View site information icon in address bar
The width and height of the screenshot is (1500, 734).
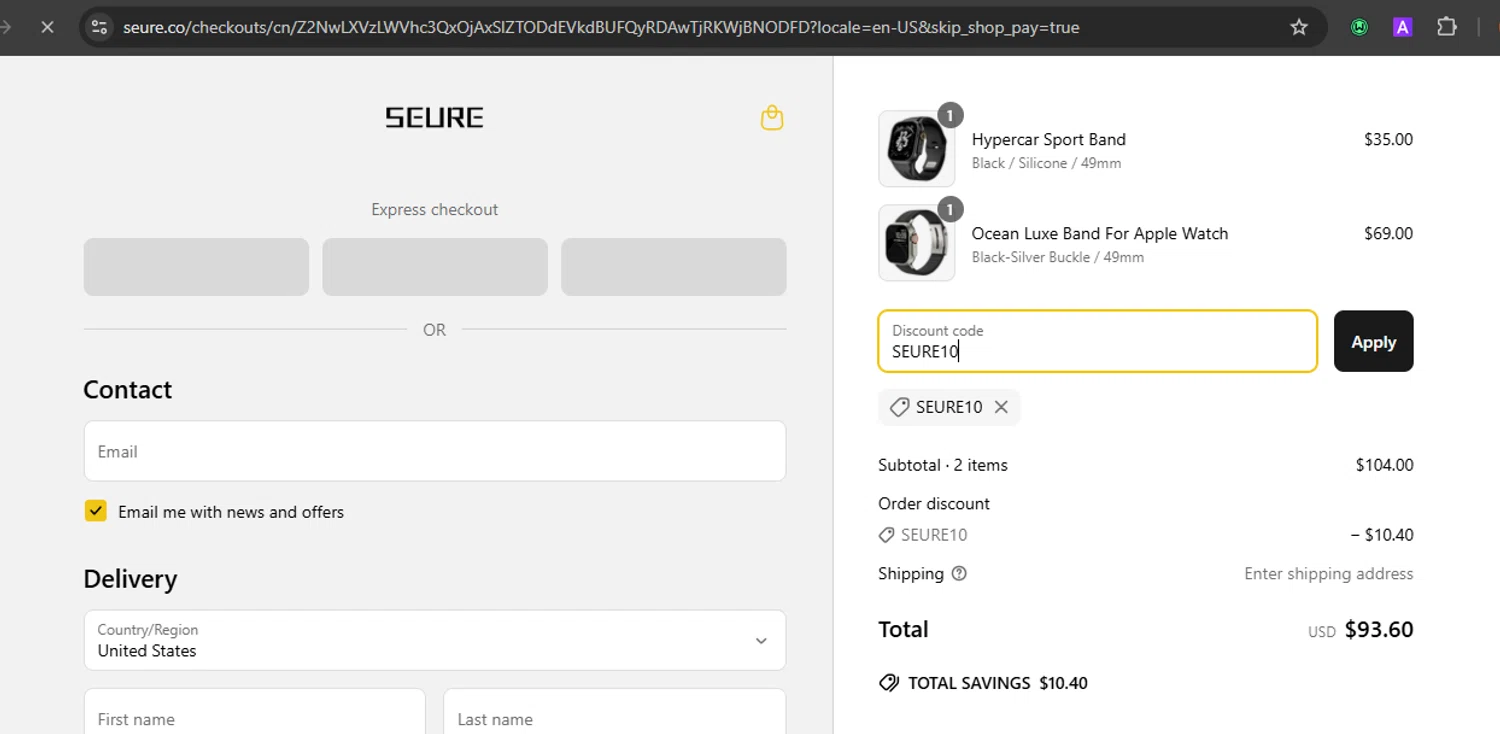(99, 27)
